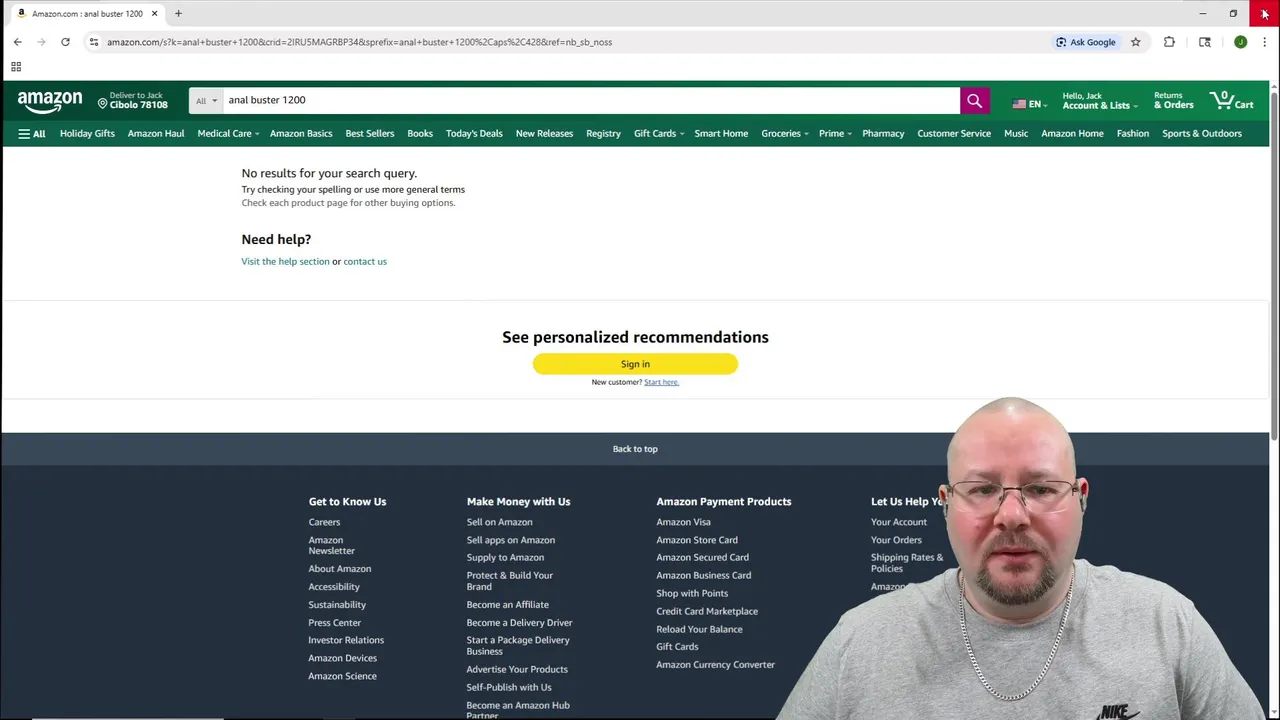Open the apps grid in bookmarks bar
Screen dimensions: 1280x720
tap(16, 67)
